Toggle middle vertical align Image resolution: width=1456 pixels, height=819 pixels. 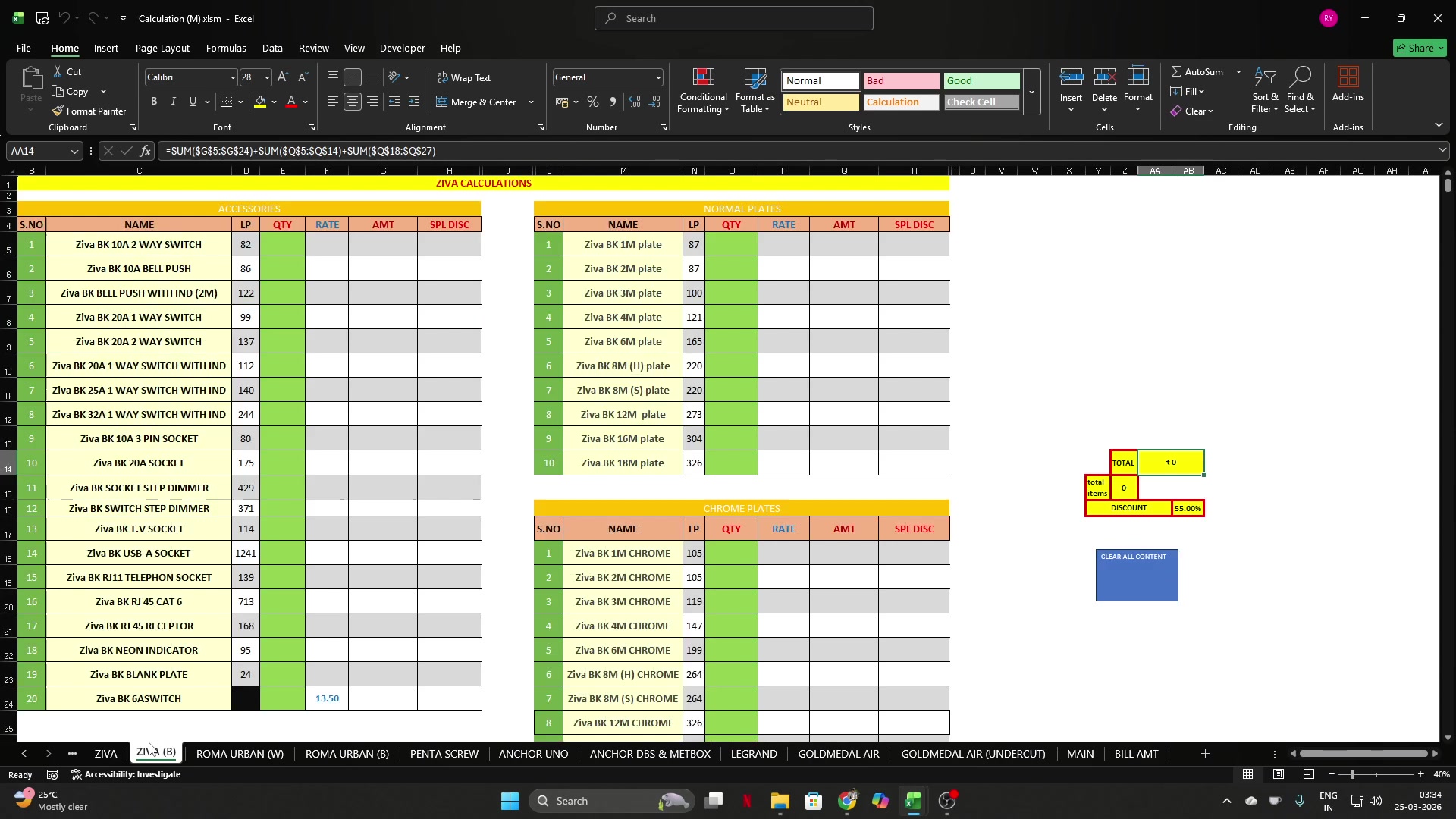[x=353, y=77]
